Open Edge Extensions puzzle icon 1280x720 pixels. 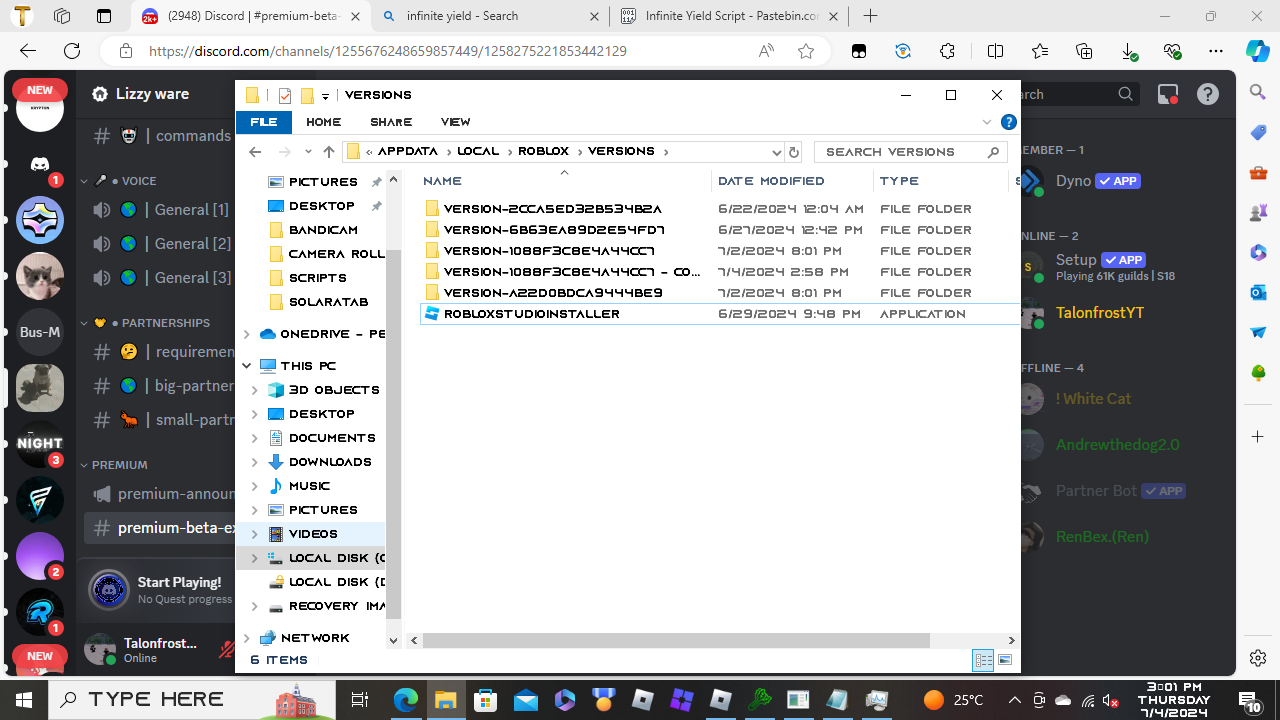click(947, 51)
